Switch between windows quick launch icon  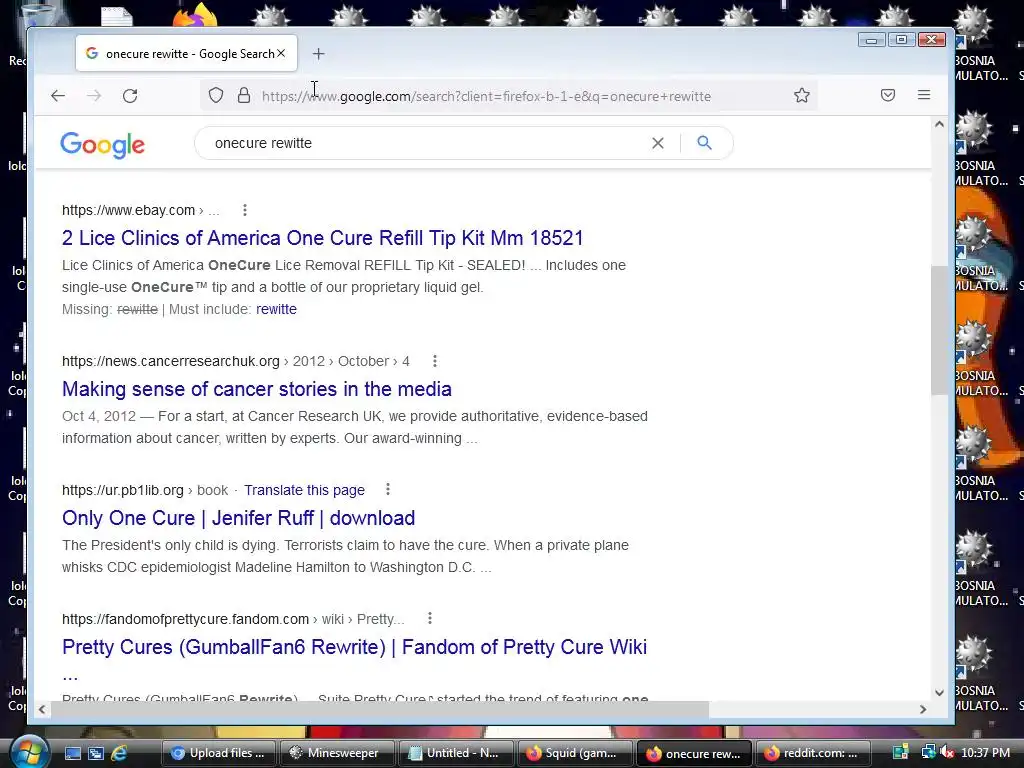pos(96,753)
